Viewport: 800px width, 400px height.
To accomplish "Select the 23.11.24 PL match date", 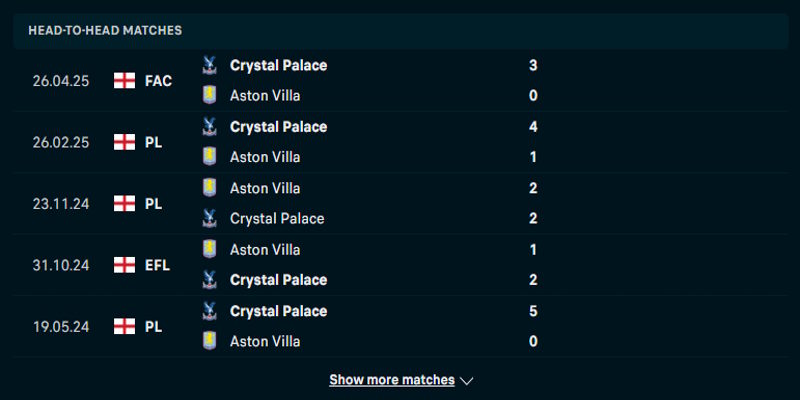I will click(60, 204).
